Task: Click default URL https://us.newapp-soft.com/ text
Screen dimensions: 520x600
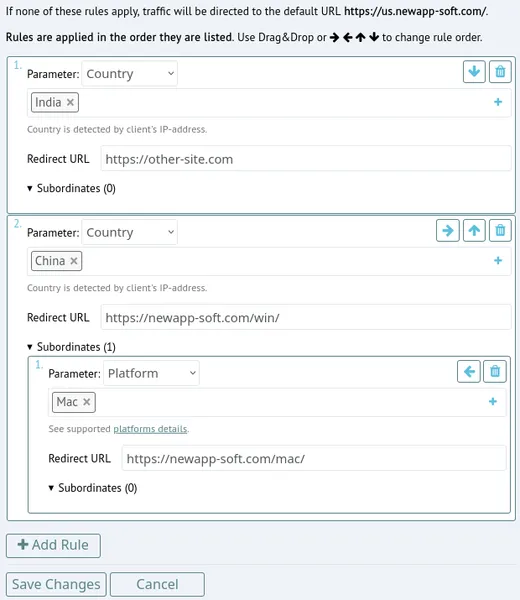Action: [415, 11]
